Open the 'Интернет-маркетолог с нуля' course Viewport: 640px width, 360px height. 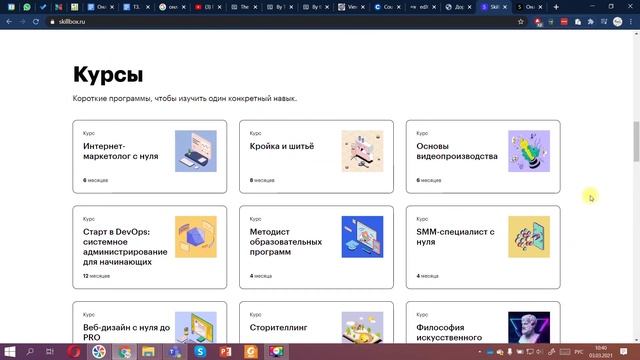[149, 156]
